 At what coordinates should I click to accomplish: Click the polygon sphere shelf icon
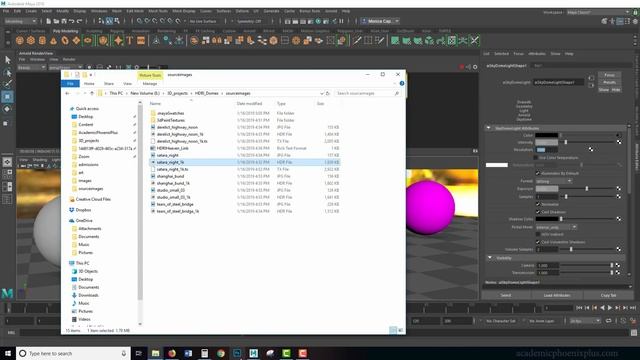(x=20, y=40)
